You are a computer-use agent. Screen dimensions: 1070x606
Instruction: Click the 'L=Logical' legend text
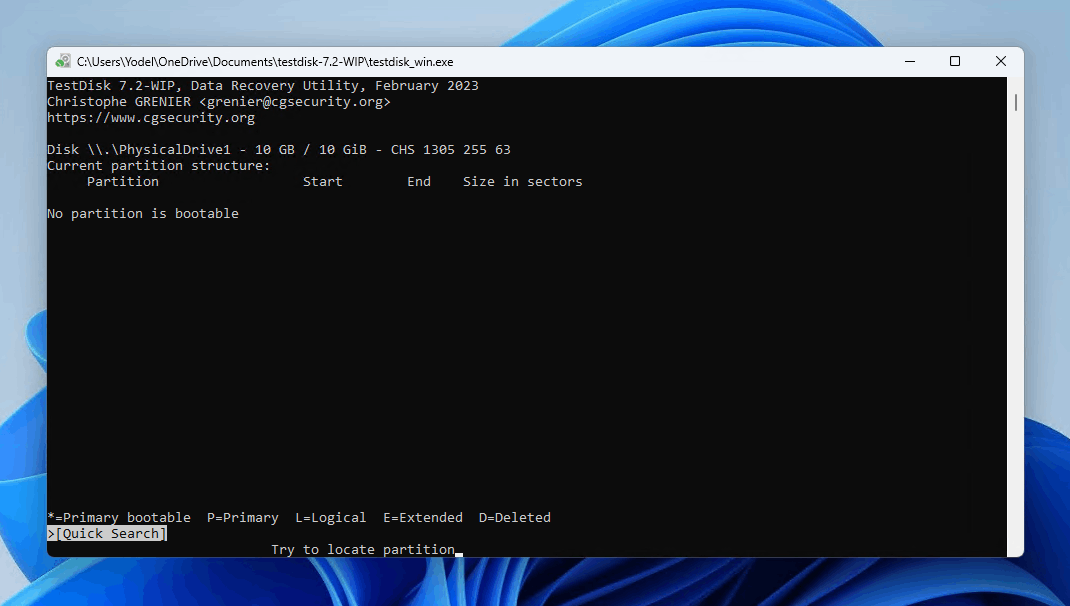pos(330,517)
